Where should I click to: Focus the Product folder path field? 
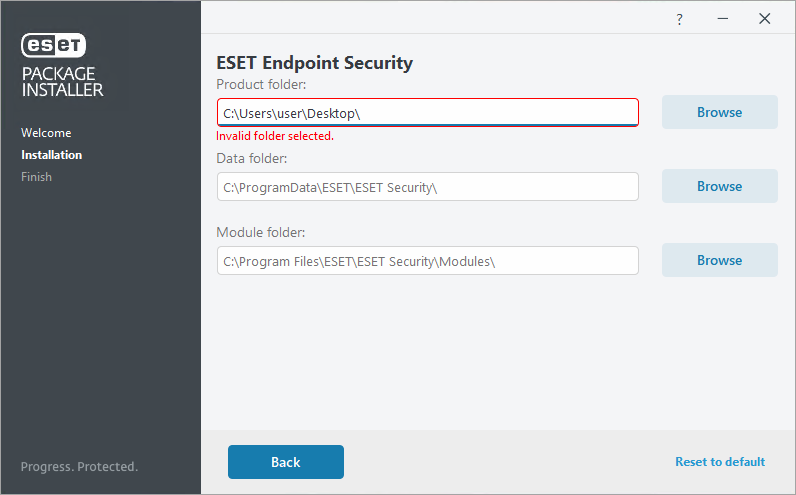click(x=428, y=113)
